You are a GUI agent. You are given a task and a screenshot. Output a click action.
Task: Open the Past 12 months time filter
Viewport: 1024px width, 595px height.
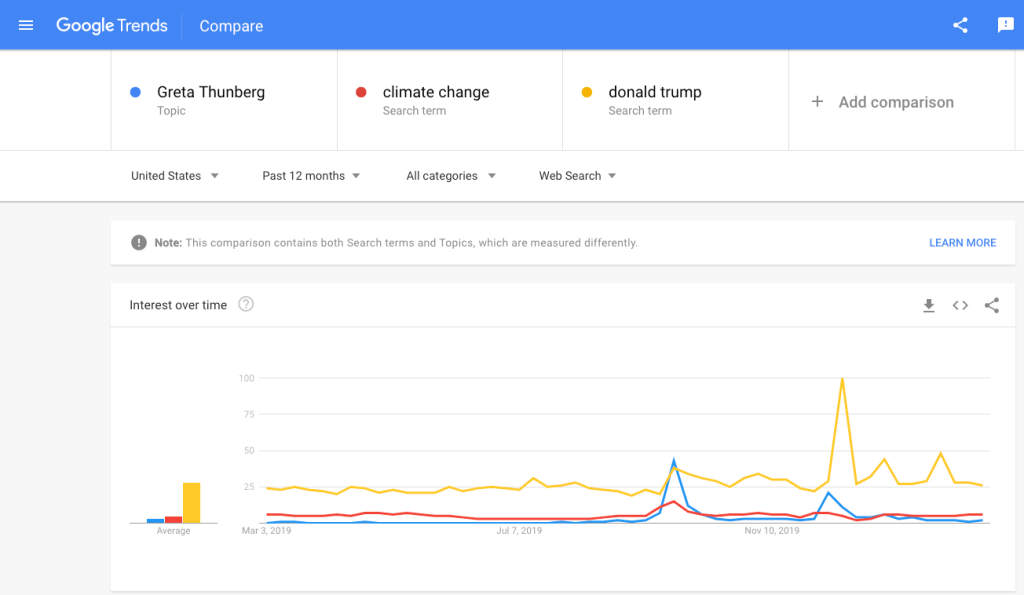tap(311, 176)
